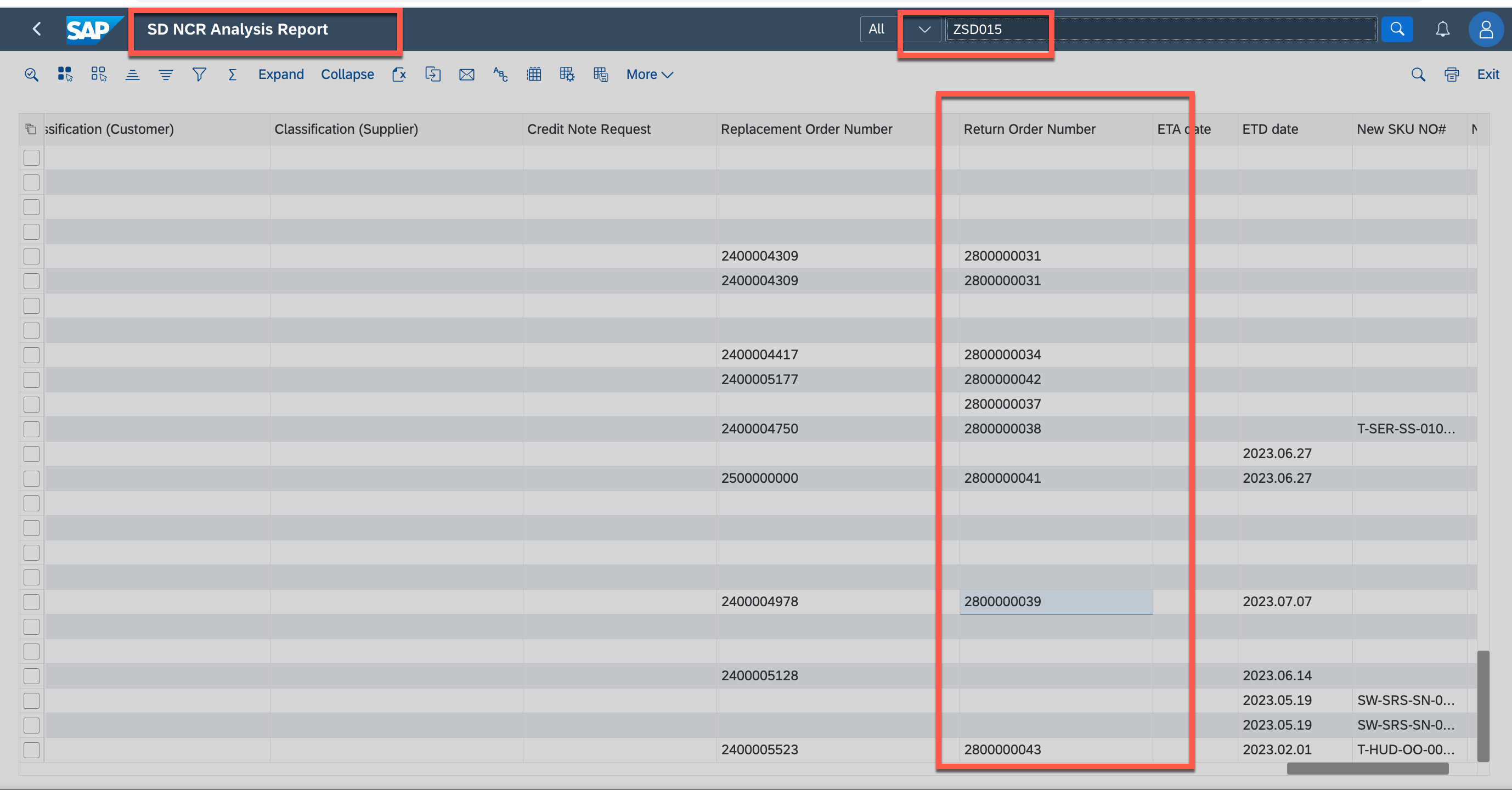Expand the More menu in toolbar
The width and height of the screenshot is (1512, 790).
point(649,75)
